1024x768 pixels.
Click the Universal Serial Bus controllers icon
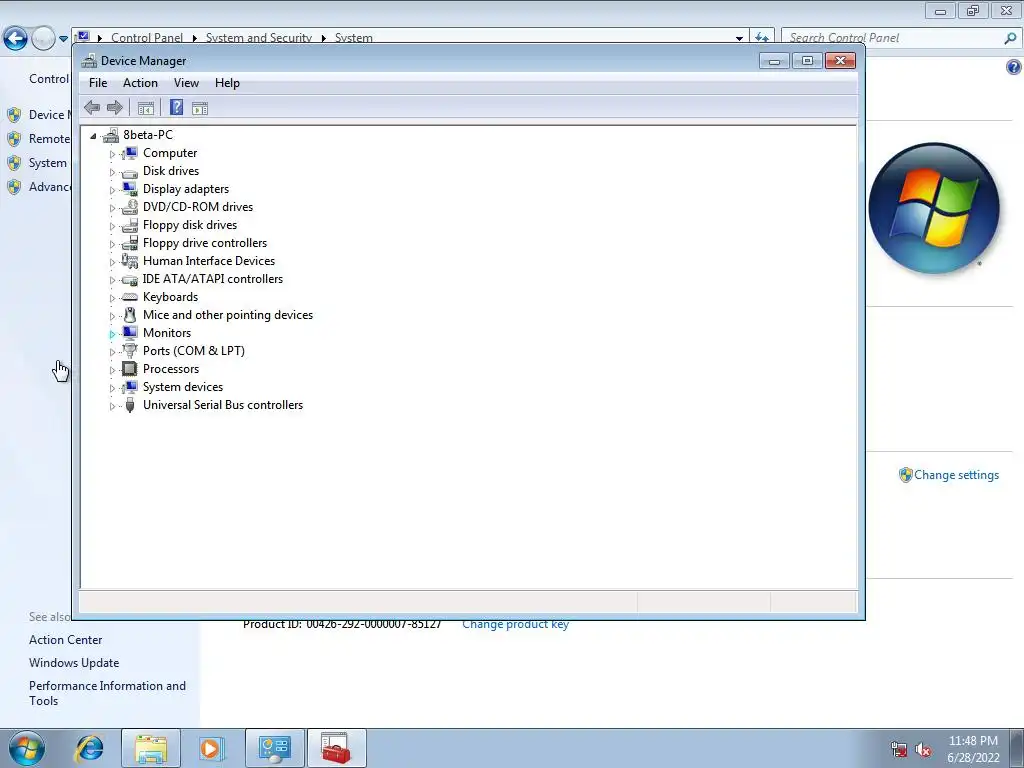pos(130,405)
